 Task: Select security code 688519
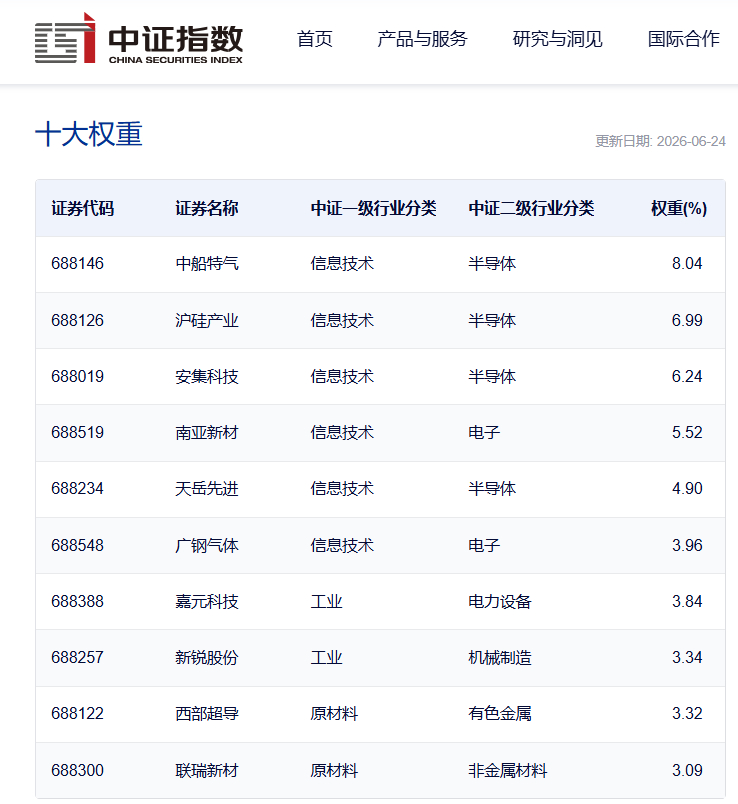77,432
